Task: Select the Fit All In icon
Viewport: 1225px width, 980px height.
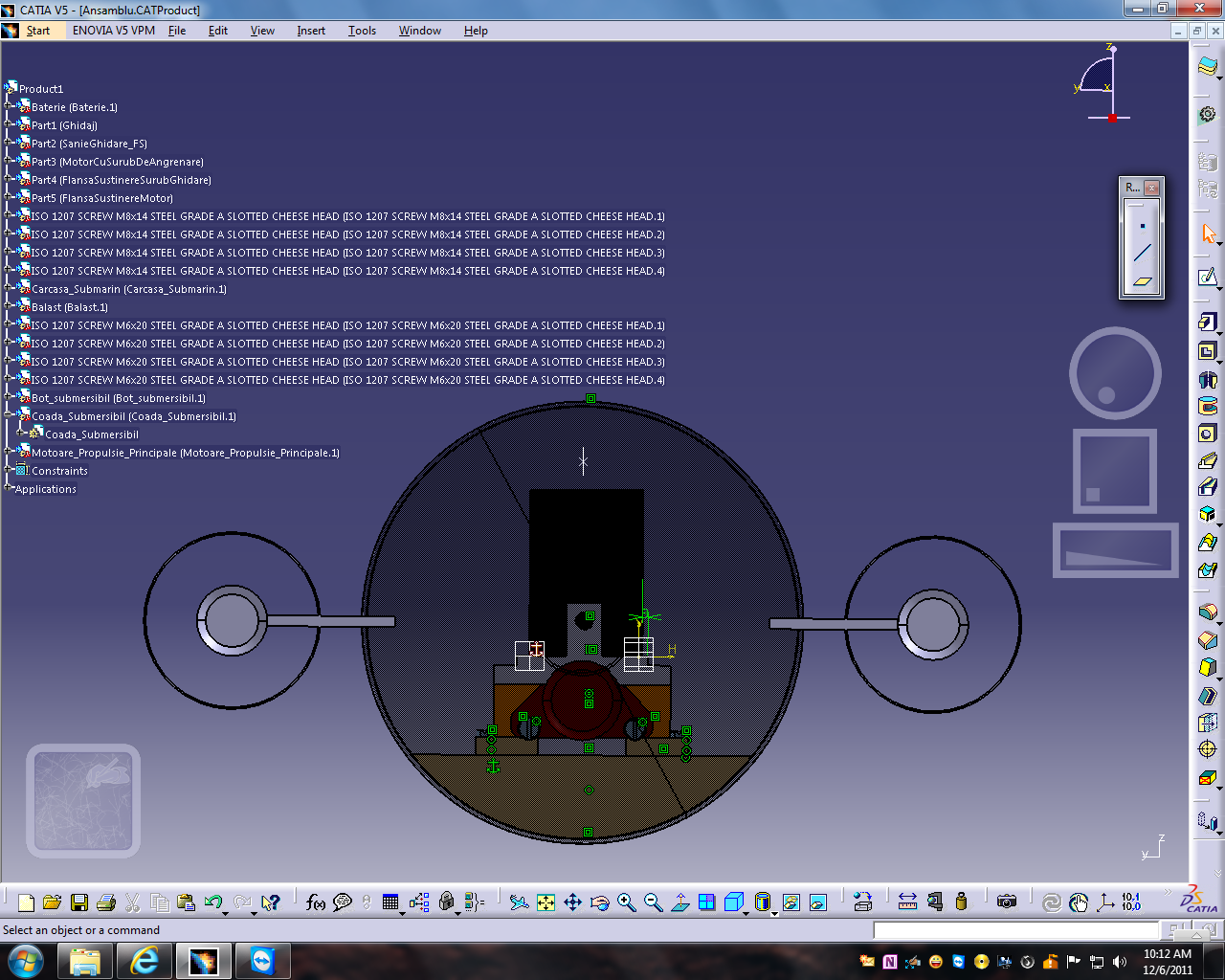Action: coord(546,902)
